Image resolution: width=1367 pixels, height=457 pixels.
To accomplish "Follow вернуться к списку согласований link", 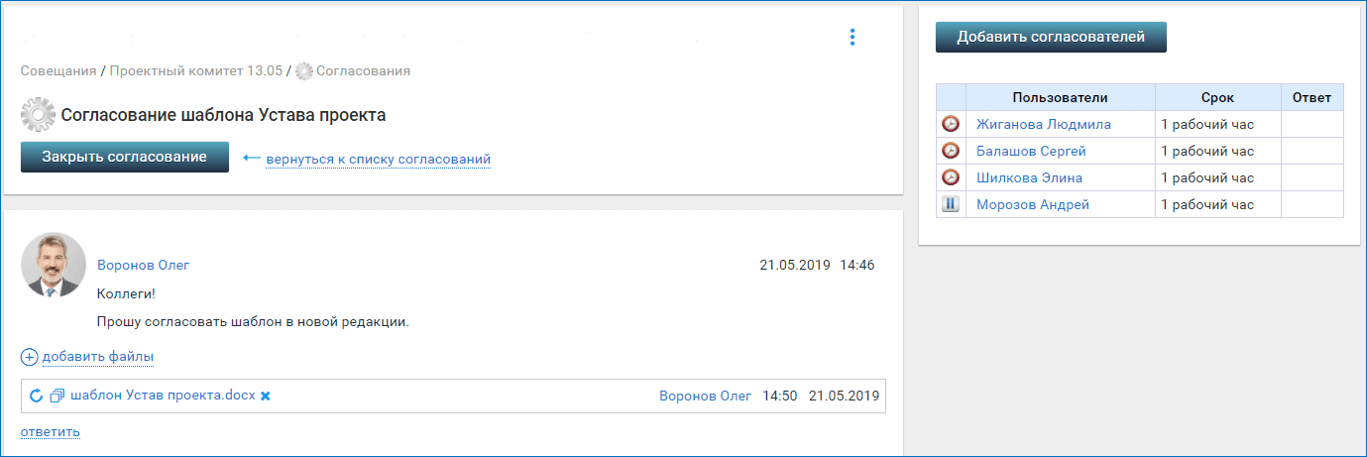I will point(378,159).
